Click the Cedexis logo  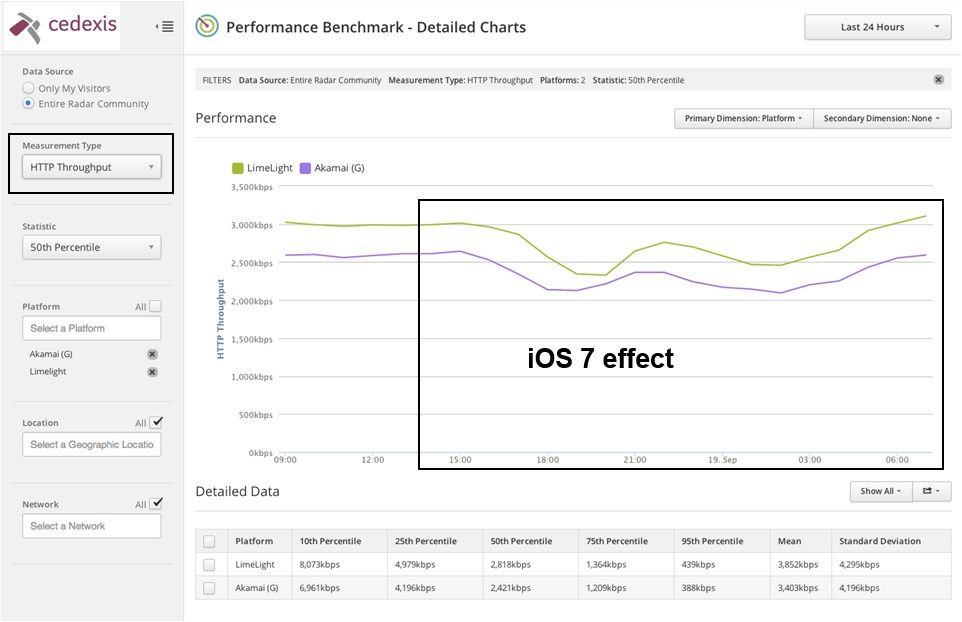tap(62, 27)
